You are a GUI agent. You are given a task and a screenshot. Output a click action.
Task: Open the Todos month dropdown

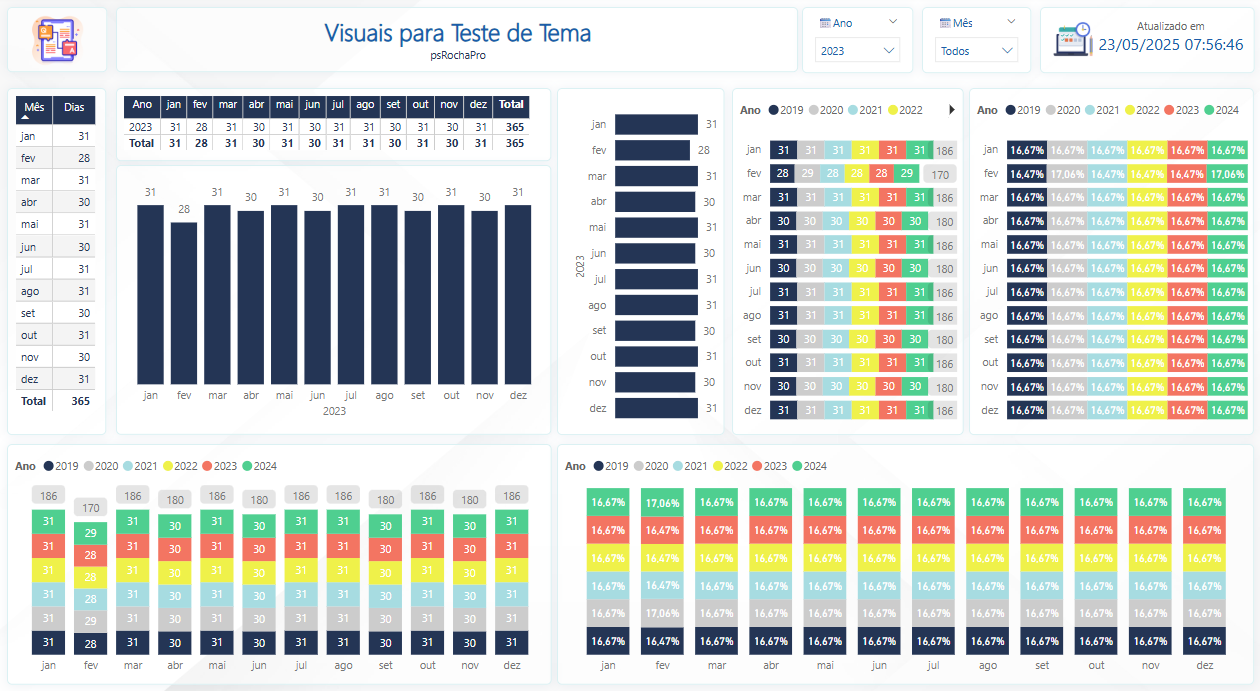(x=977, y=50)
